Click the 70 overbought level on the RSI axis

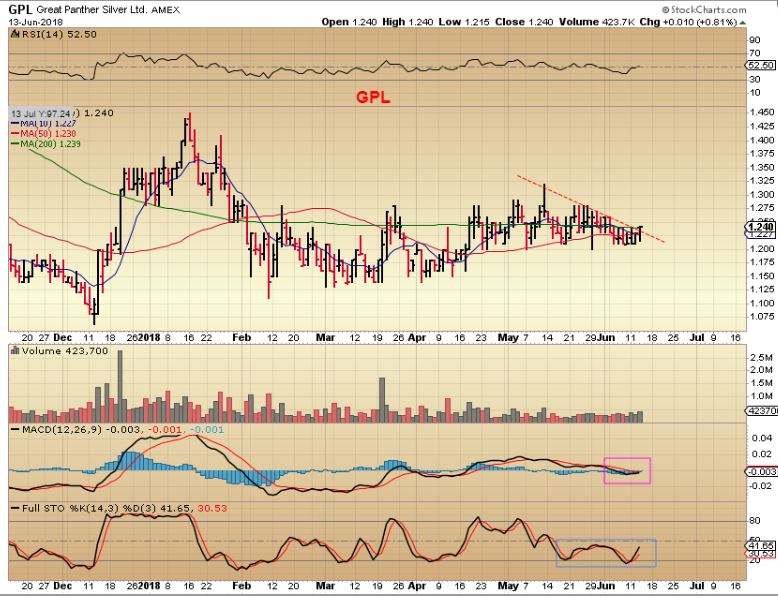(755, 53)
